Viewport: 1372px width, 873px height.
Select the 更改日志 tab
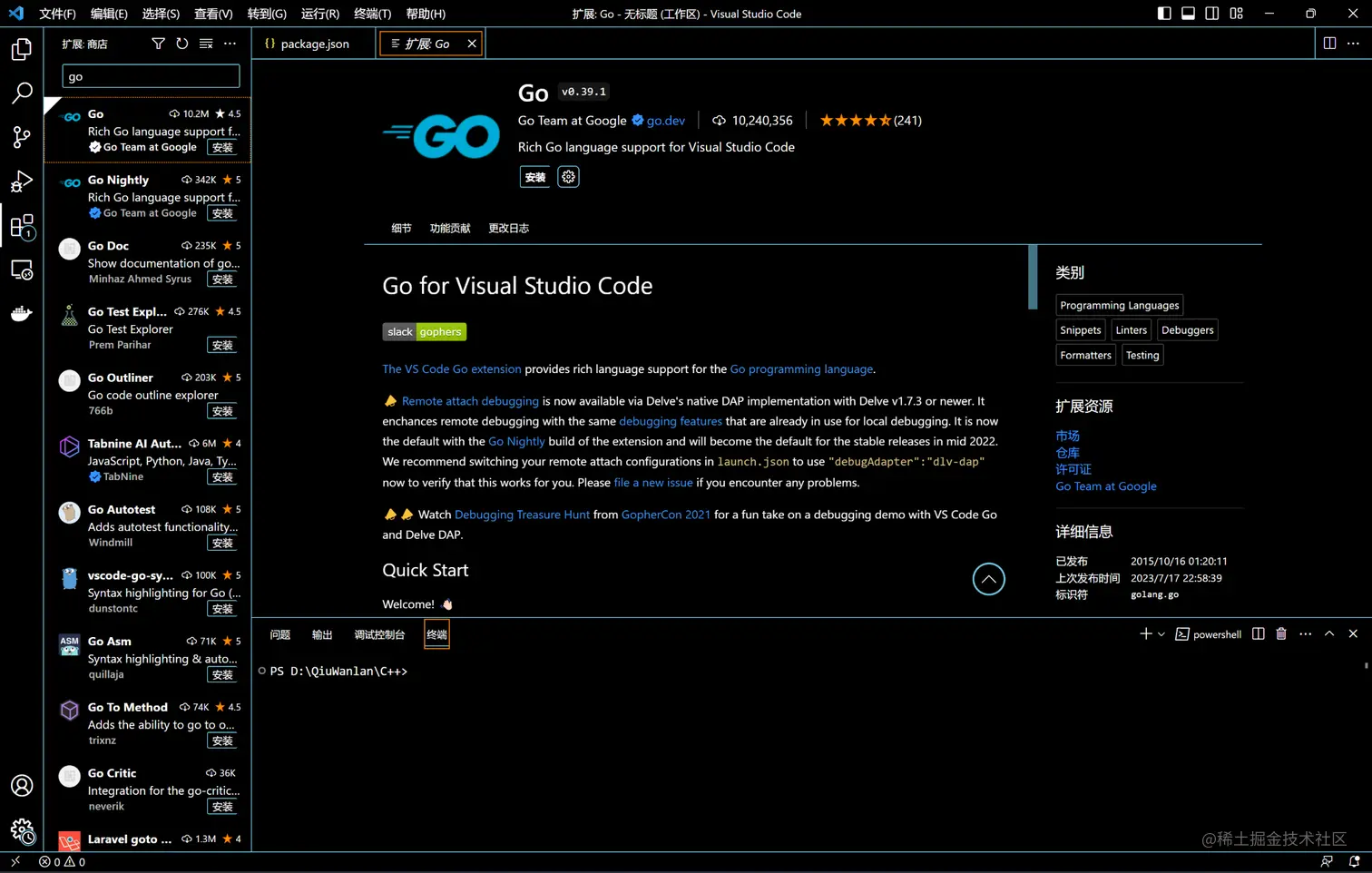click(508, 229)
